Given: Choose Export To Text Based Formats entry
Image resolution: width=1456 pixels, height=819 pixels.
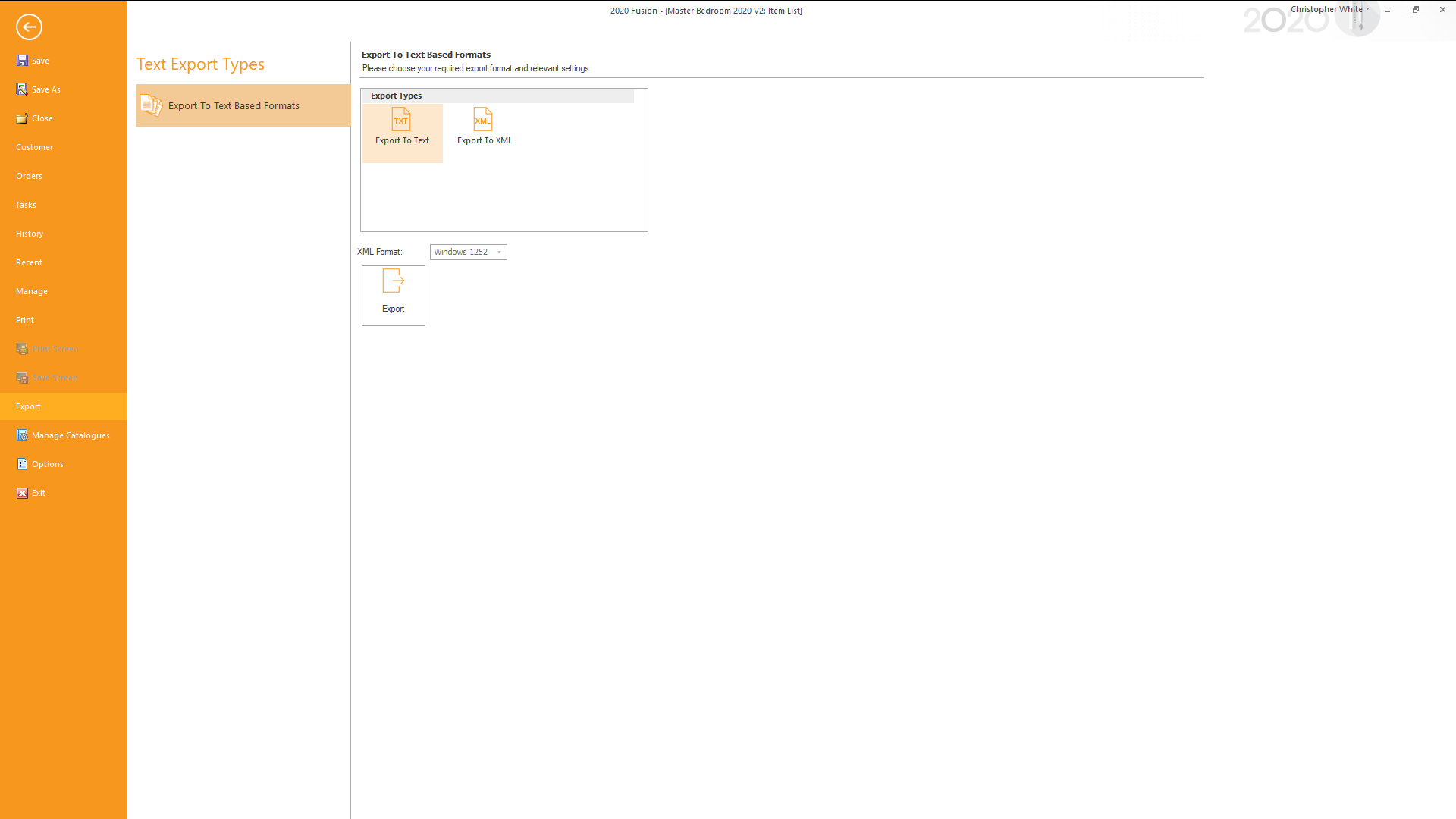Looking at the screenshot, I should pos(243,105).
